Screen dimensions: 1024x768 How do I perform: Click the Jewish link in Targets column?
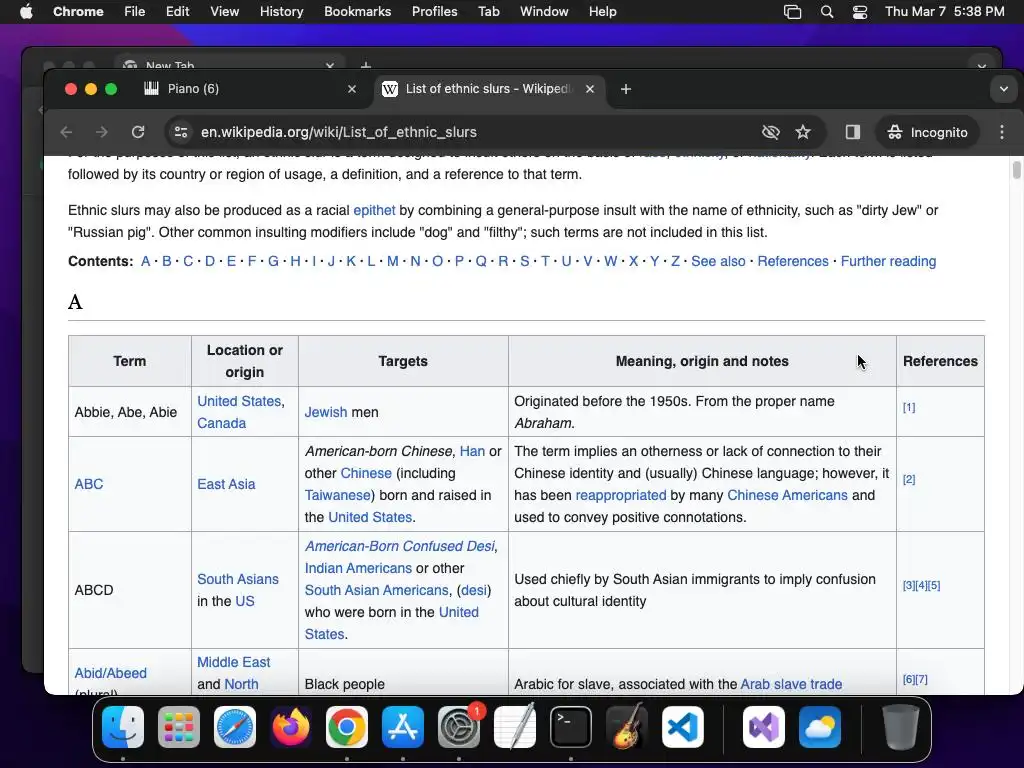[326, 412]
